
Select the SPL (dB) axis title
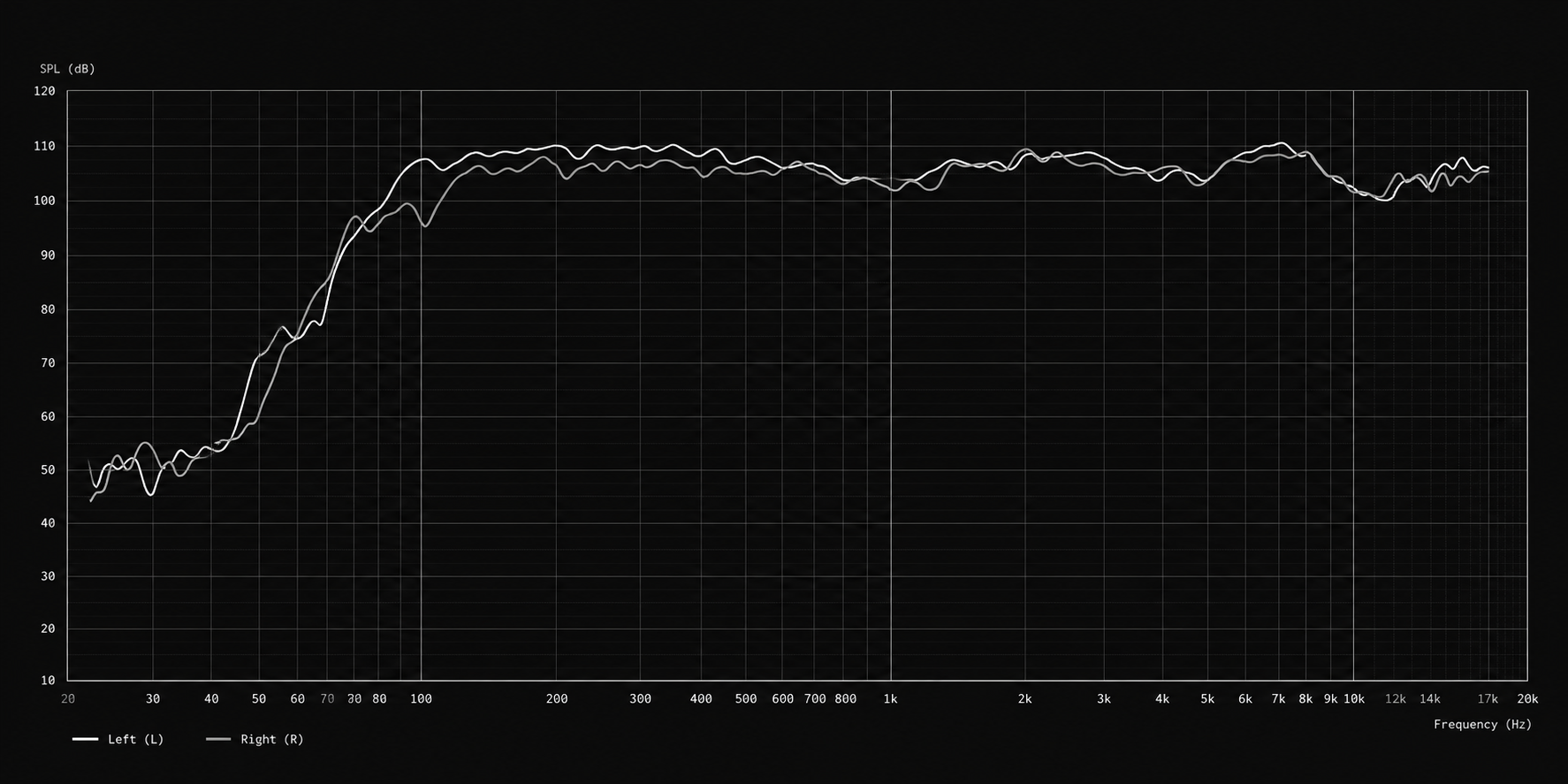pos(67,69)
